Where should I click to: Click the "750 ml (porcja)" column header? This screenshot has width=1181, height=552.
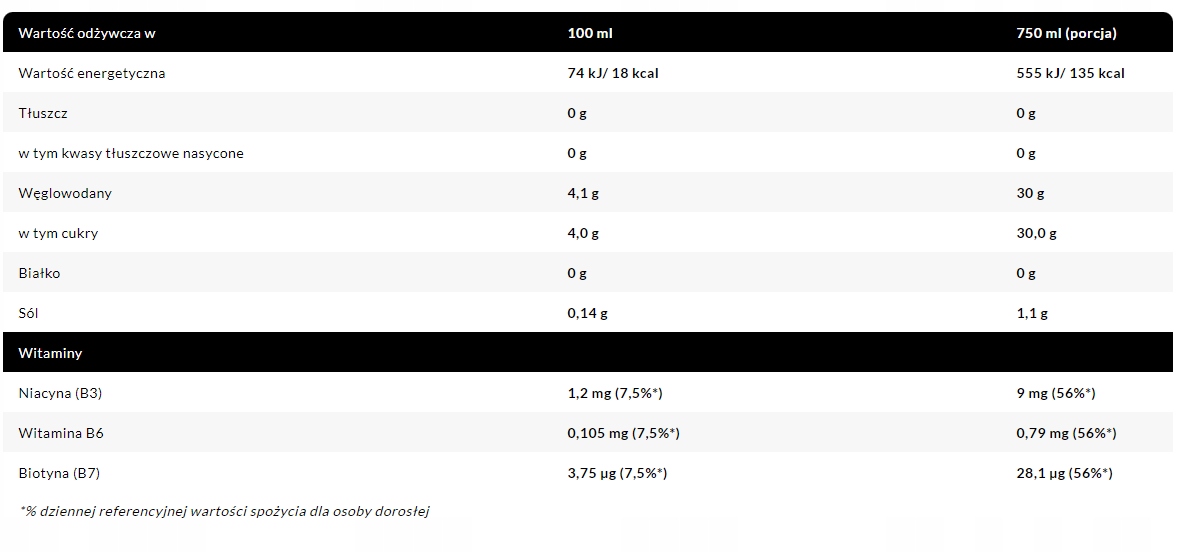pyautogui.click(x=1066, y=33)
